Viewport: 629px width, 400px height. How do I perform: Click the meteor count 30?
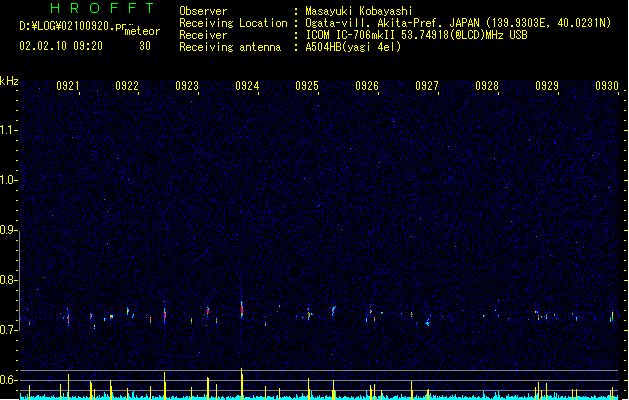point(145,46)
